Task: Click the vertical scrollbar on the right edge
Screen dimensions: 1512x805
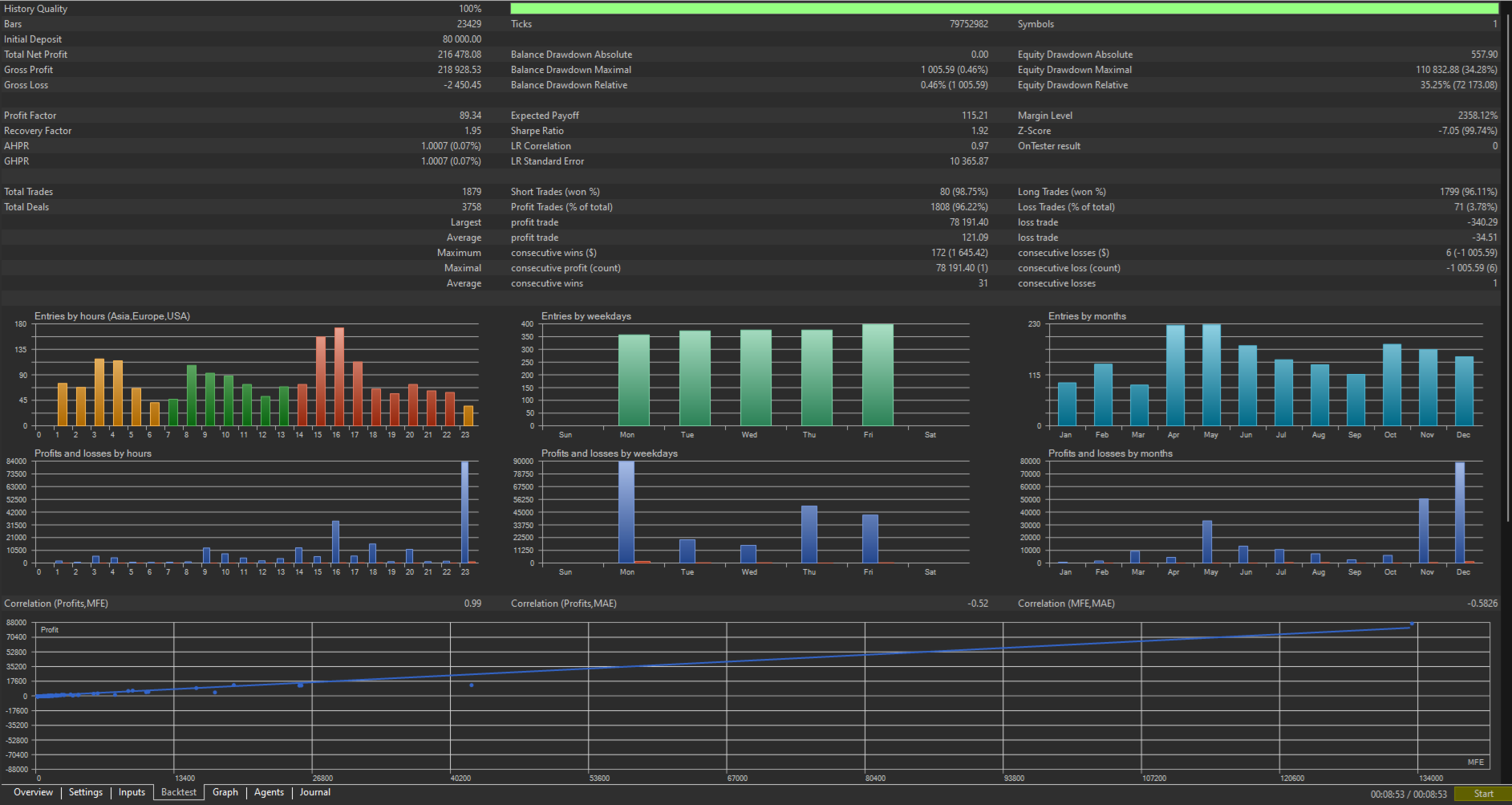Action: 1506,265
